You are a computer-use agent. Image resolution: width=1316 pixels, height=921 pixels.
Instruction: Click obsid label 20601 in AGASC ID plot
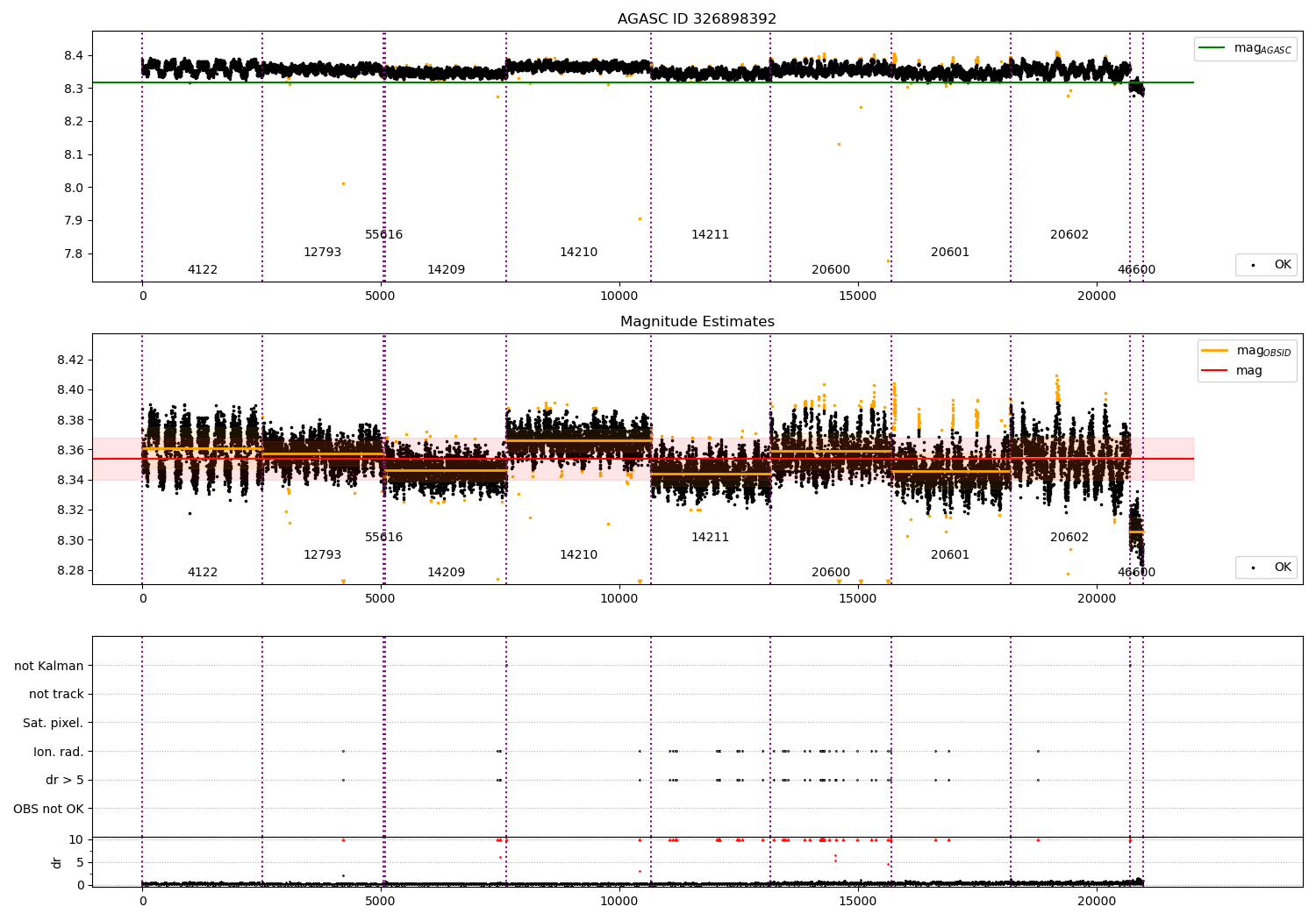[x=950, y=252]
